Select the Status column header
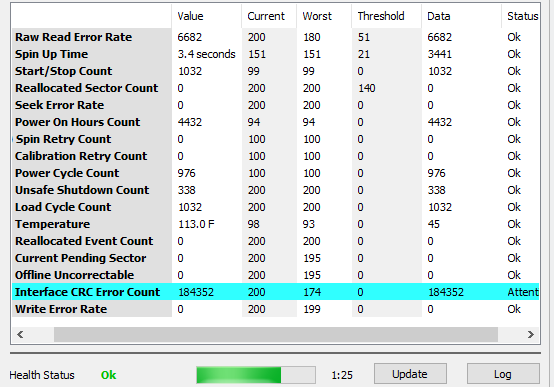 pos(521,16)
